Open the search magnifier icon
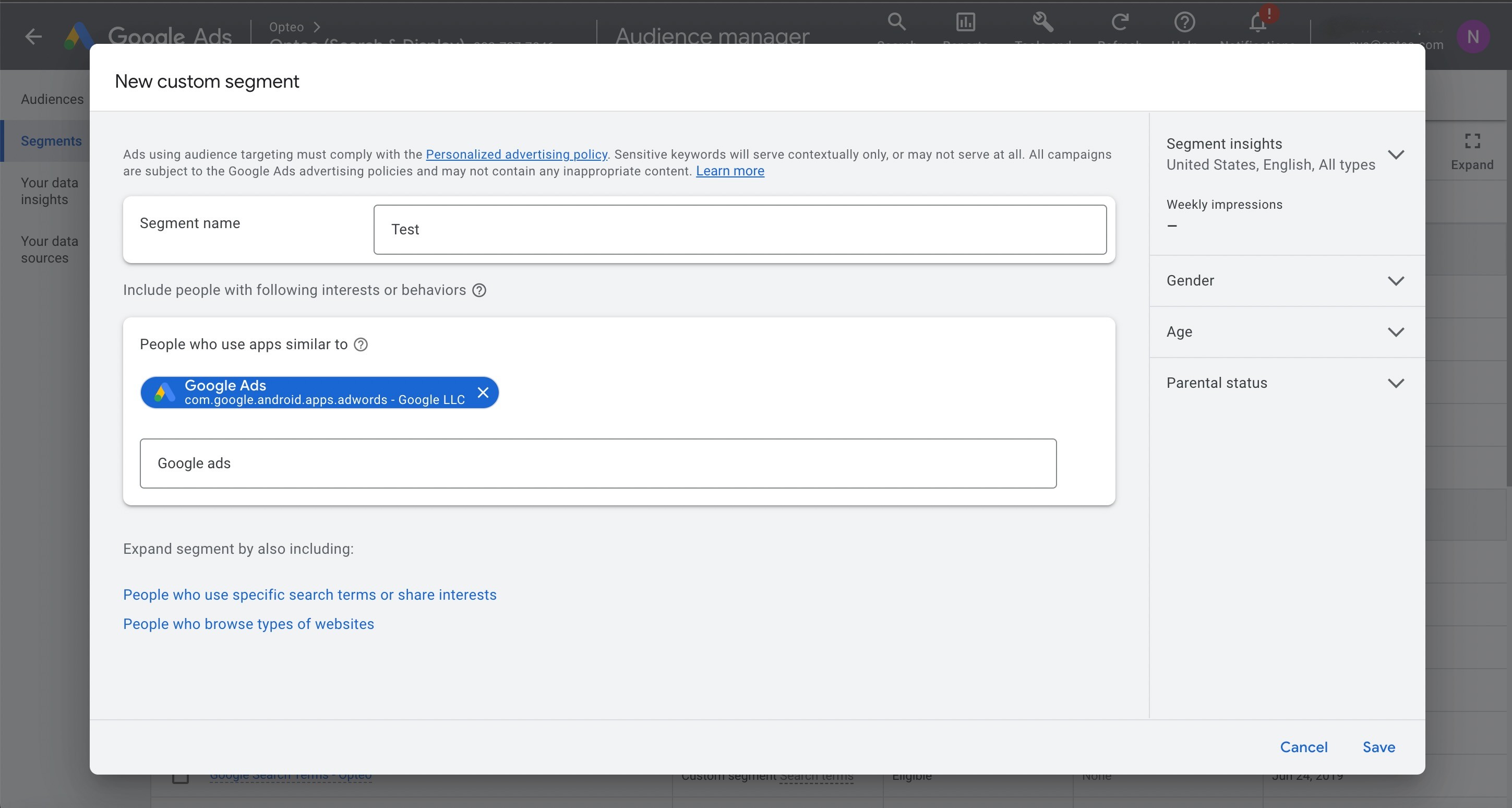 tap(896, 22)
